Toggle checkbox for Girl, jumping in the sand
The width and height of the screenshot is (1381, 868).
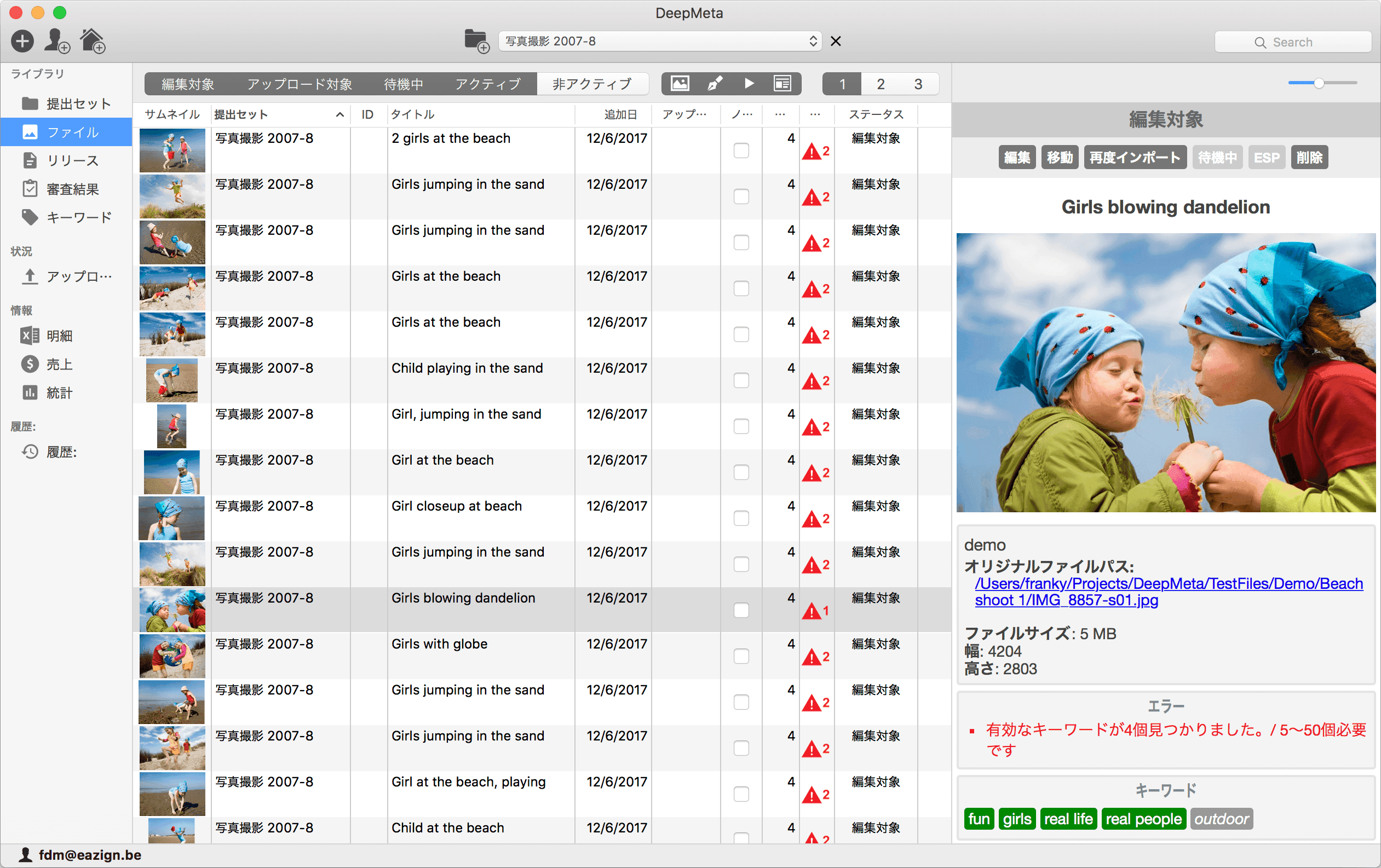pos(741,426)
